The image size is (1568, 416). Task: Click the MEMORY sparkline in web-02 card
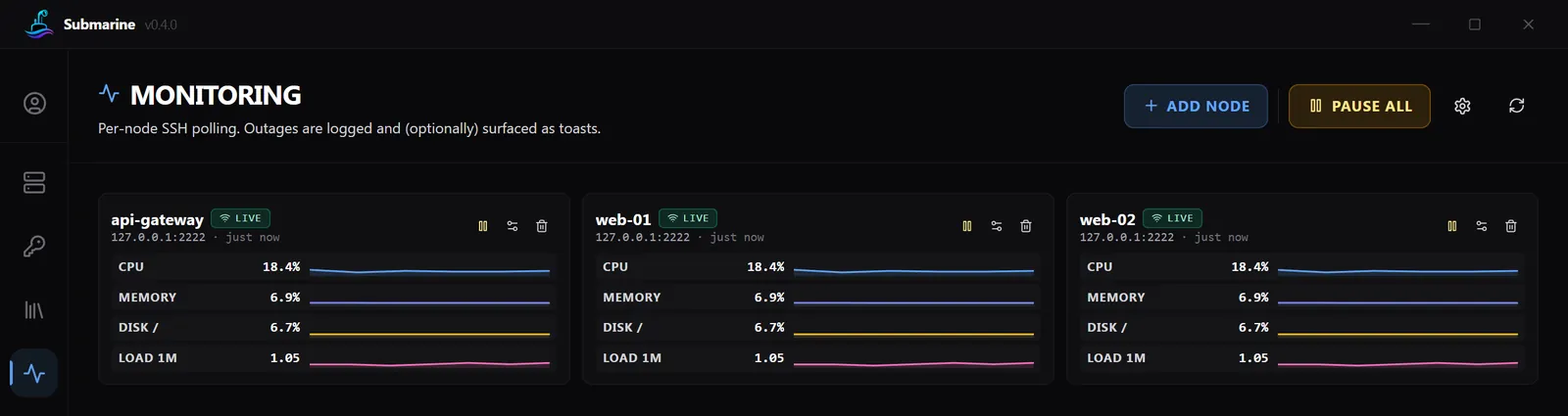click(1397, 301)
